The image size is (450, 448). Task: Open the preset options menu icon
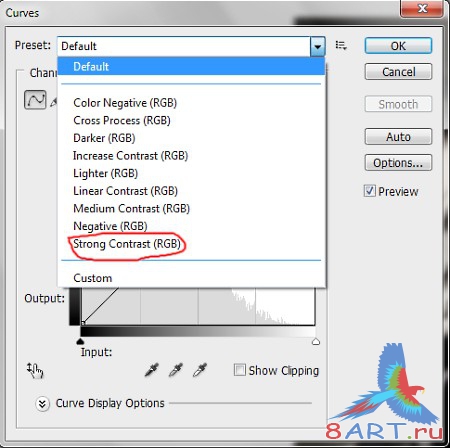[x=341, y=45]
